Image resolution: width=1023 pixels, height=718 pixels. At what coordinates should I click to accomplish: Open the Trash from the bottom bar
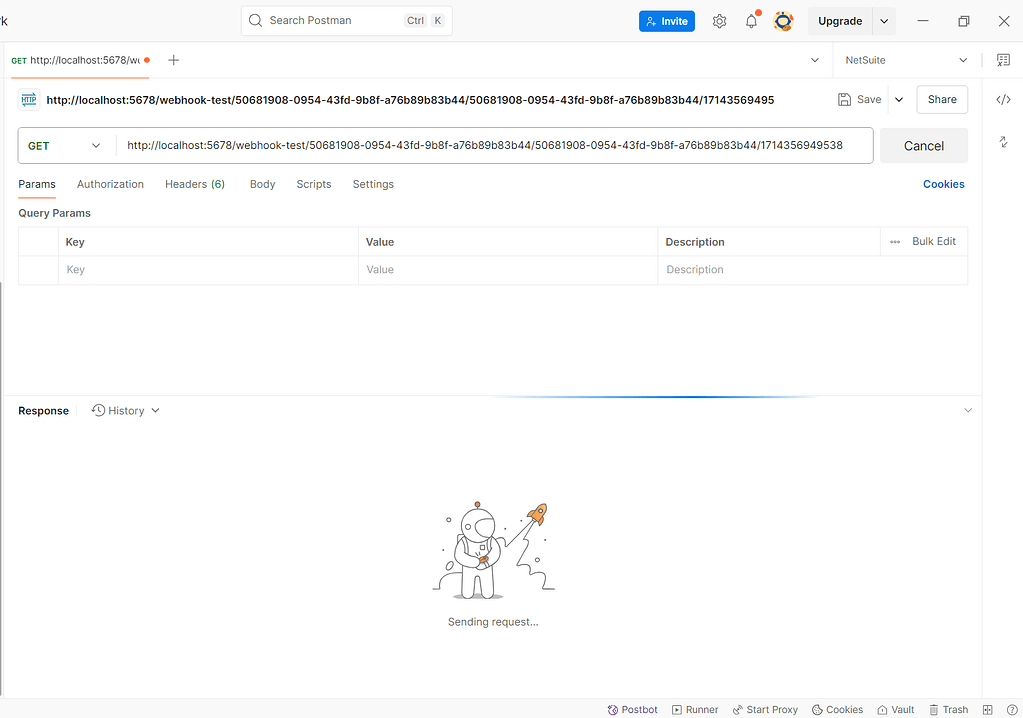tap(948, 709)
